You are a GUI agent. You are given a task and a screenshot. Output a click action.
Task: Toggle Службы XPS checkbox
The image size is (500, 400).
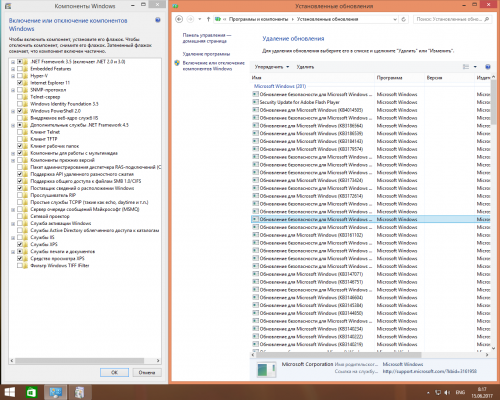[20, 244]
